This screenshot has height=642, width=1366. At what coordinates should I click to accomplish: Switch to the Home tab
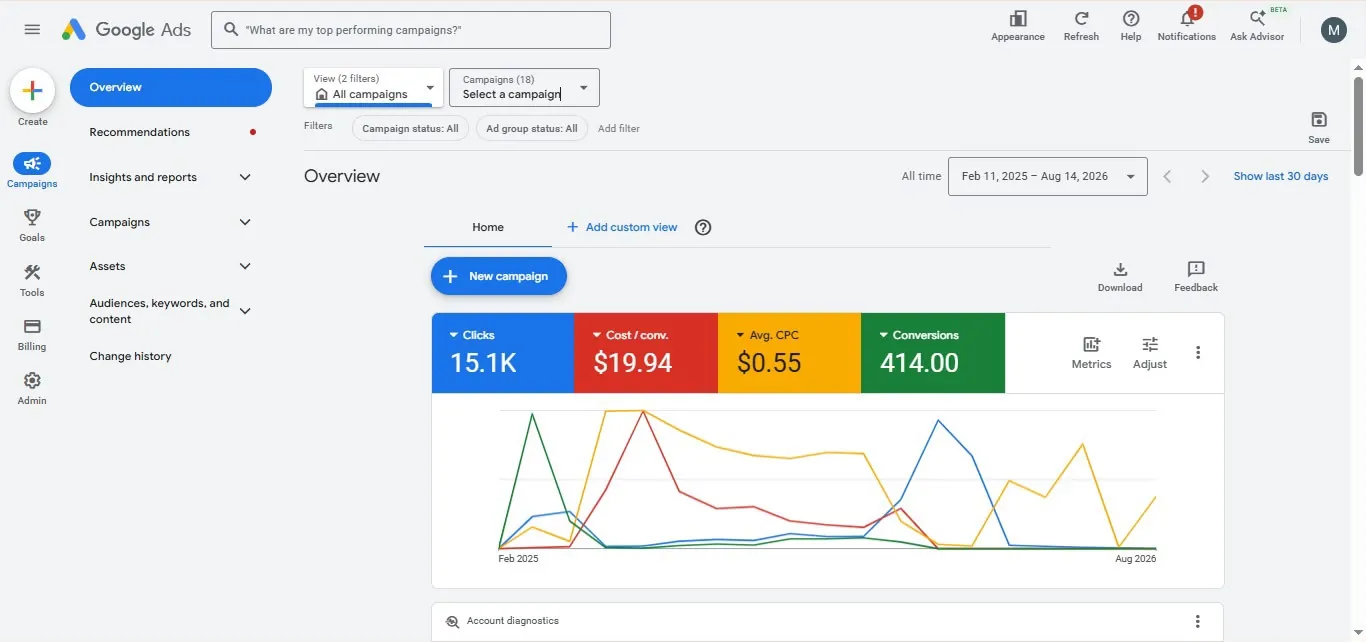pyautogui.click(x=488, y=227)
